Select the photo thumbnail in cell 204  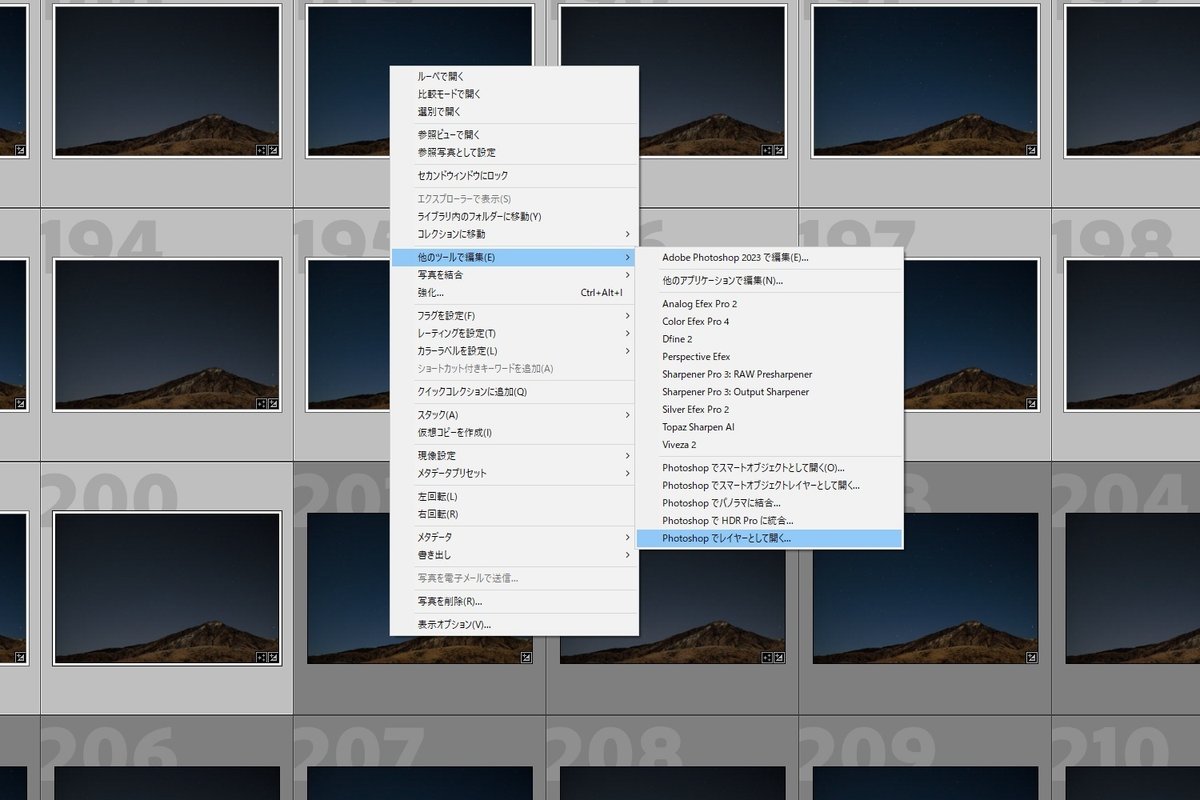[x=1132, y=588]
